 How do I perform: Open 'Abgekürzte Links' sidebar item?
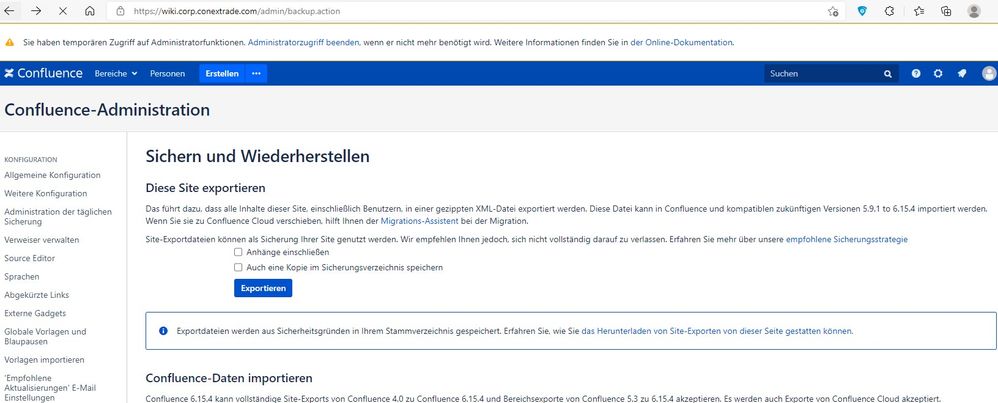[36, 295]
